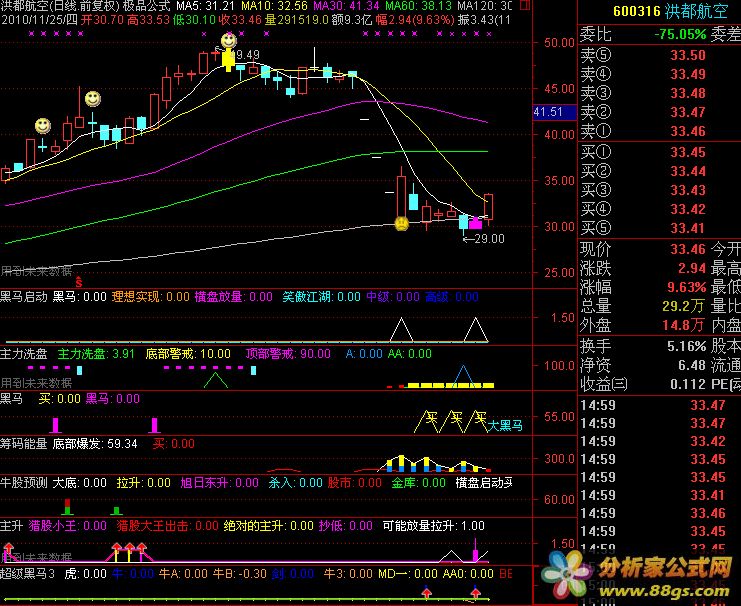Click the 买② quote row at 33.44
This screenshot has width=741, height=606.
click(x=659, y=171)
